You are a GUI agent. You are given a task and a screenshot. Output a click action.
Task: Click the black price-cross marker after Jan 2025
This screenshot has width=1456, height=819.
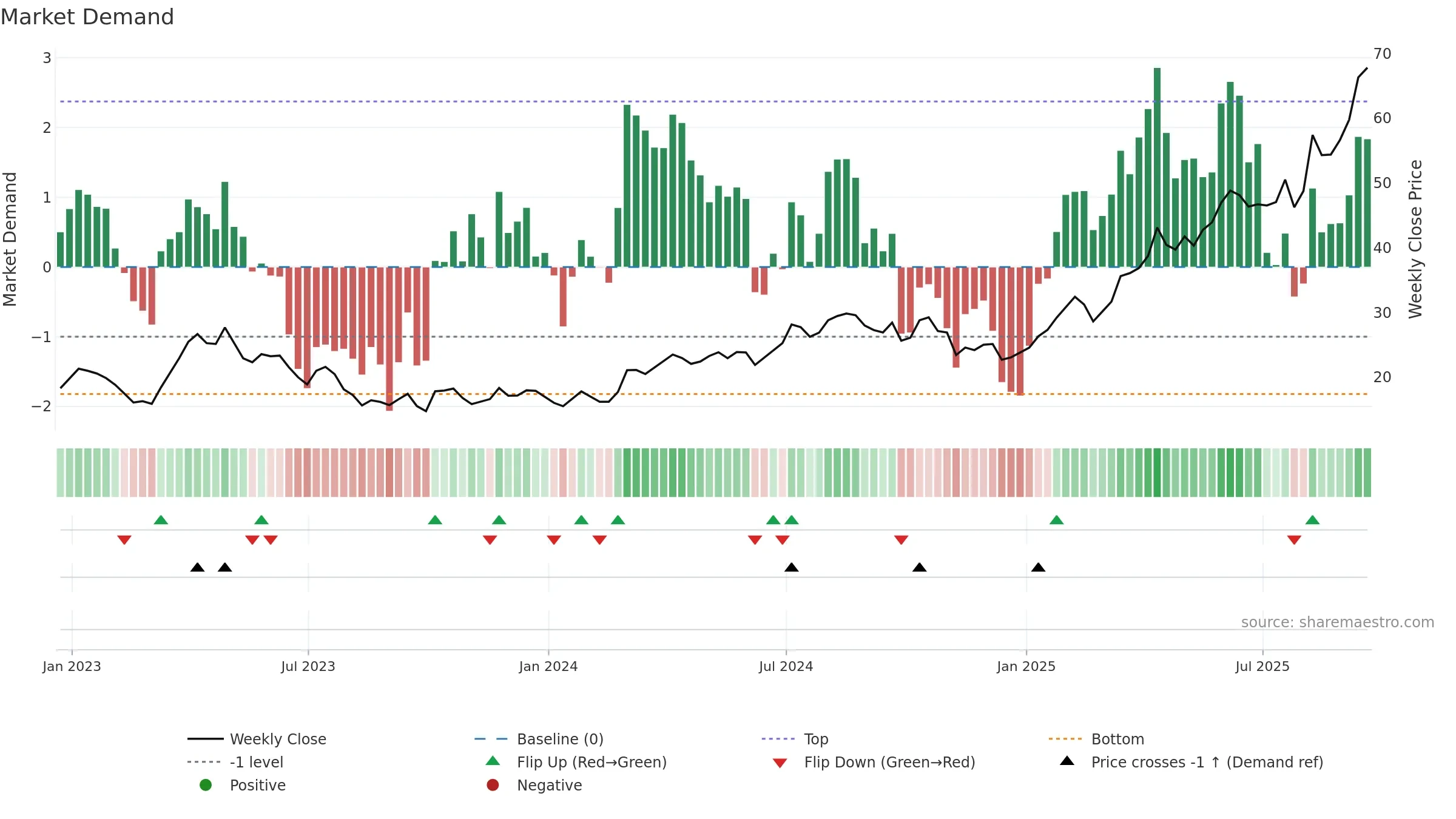click(x=1038, y=567)
